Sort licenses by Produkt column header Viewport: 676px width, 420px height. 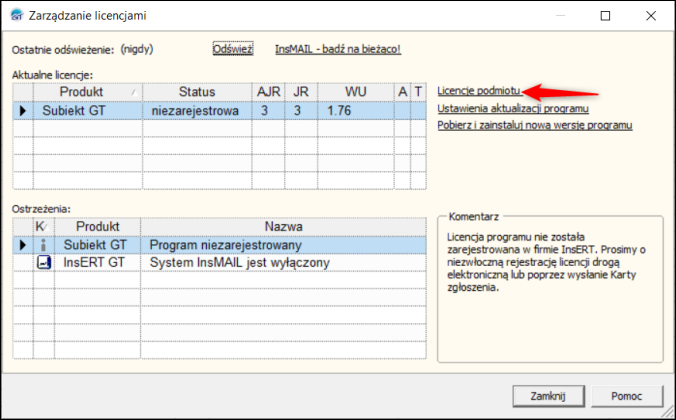click(x=88, y=92)
